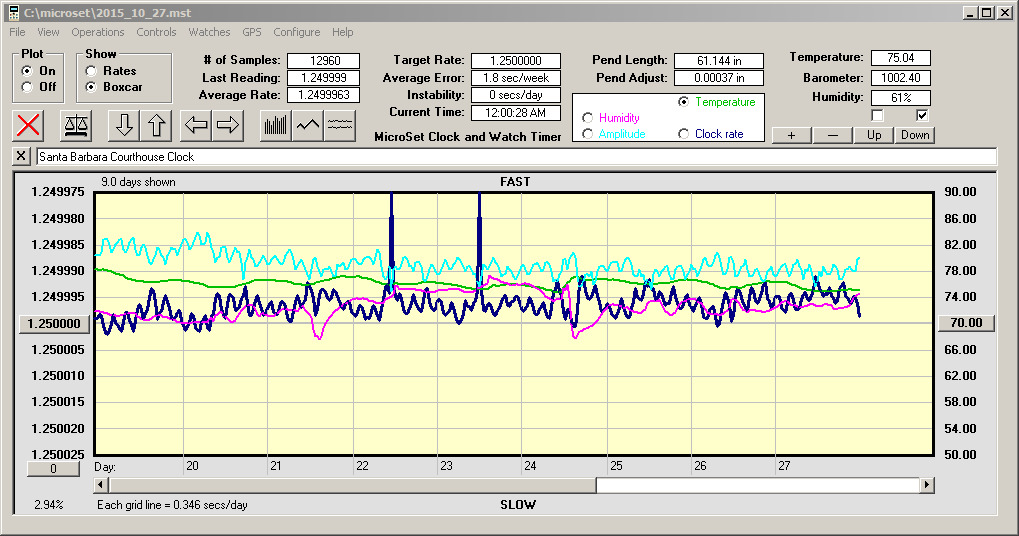Click the # of Samples field
Screen dimensions: 1019x536
coord(324,60)
